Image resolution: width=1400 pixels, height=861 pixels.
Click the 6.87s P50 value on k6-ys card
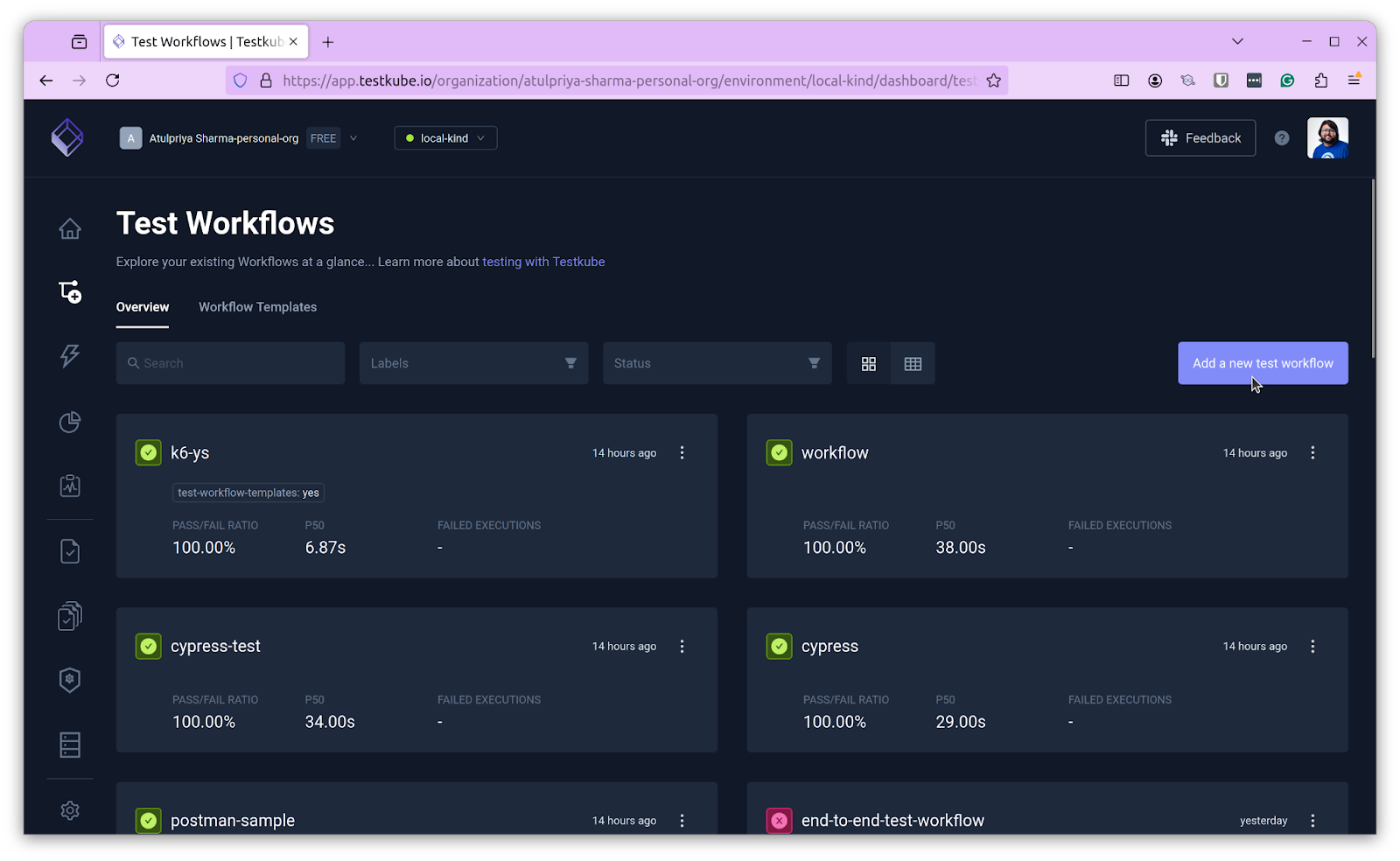pos(325,548)
